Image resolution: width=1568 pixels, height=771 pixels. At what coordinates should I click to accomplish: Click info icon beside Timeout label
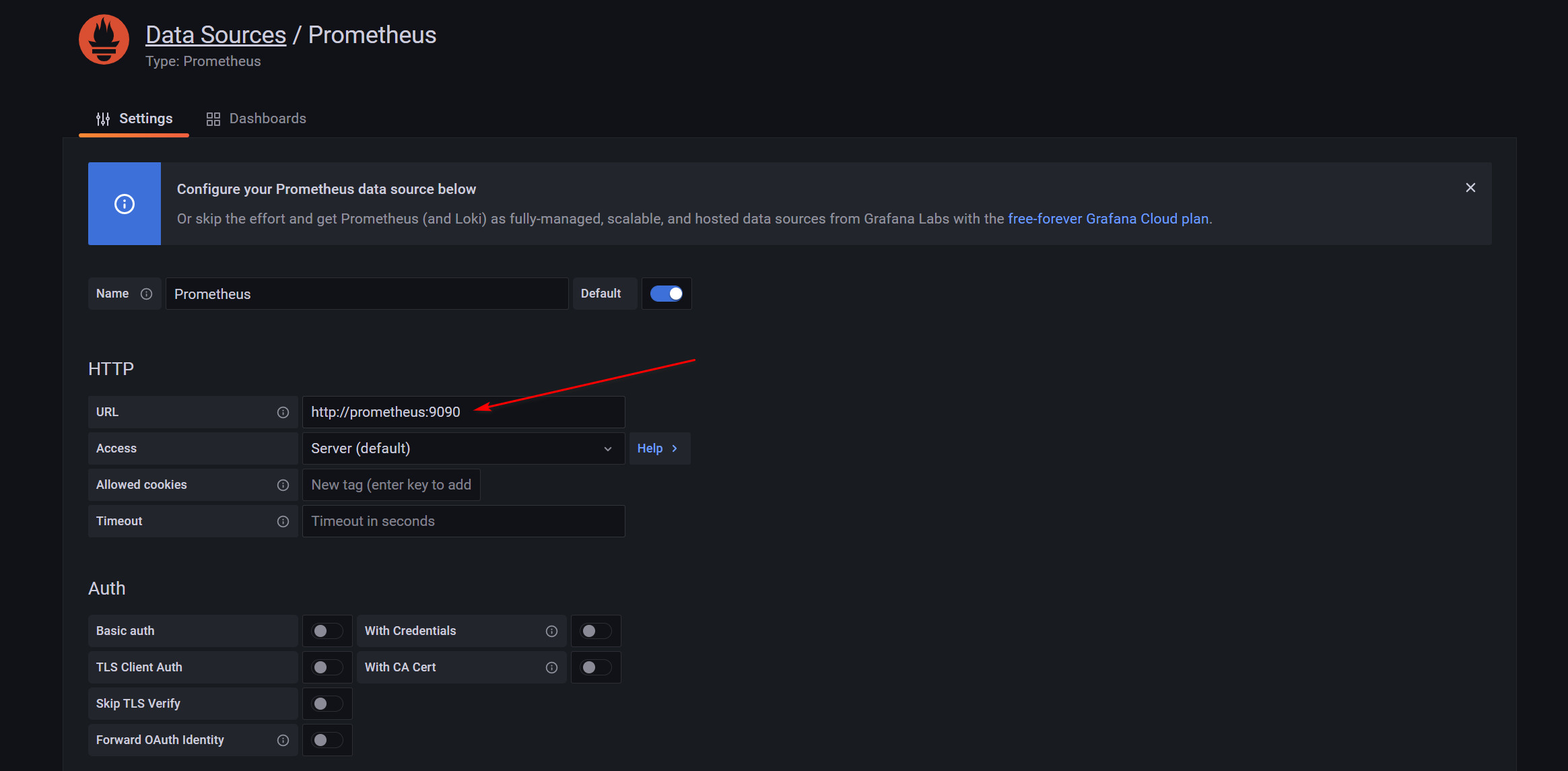[x=283, y=522]
